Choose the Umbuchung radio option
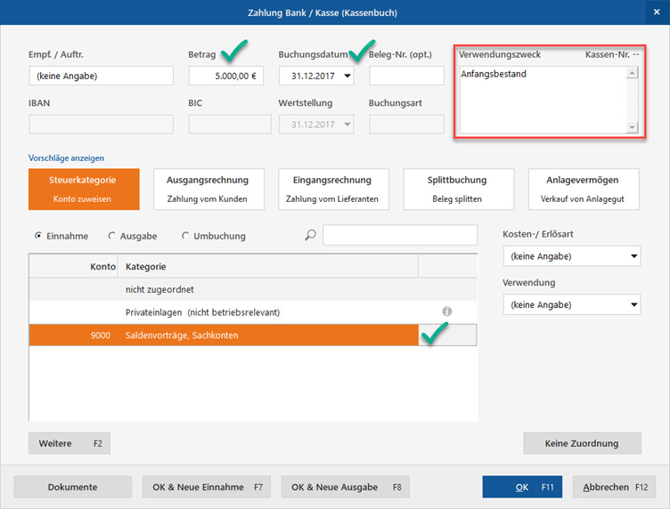Image resolution: width=670 pixels, height=509 pixels. click(x=186, y=236)
